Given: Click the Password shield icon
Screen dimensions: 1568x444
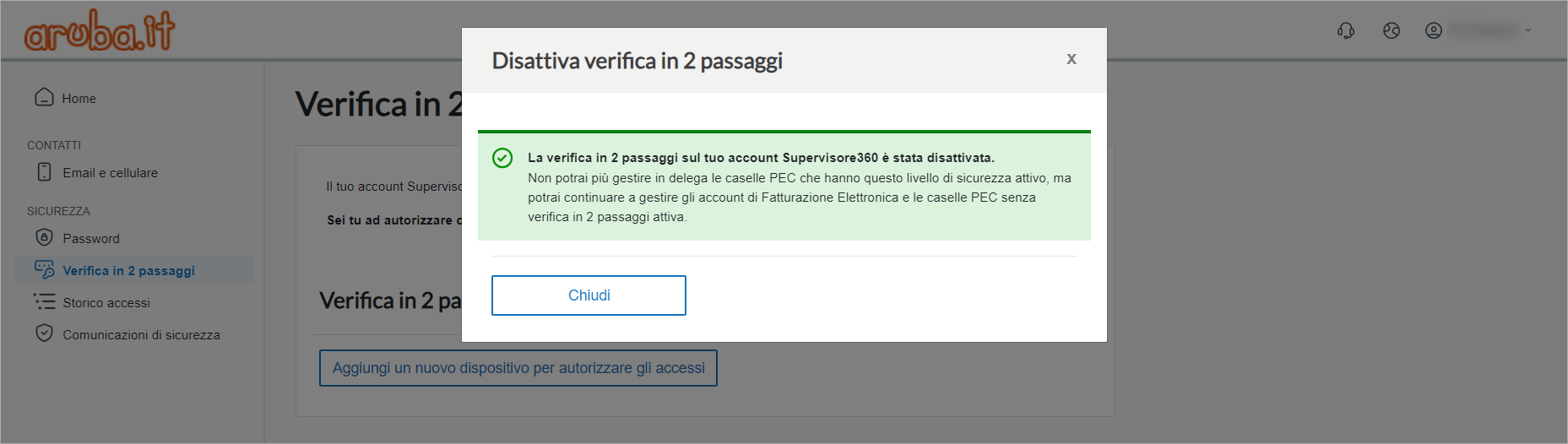Looking at the screenshot, I should point(44,237).
